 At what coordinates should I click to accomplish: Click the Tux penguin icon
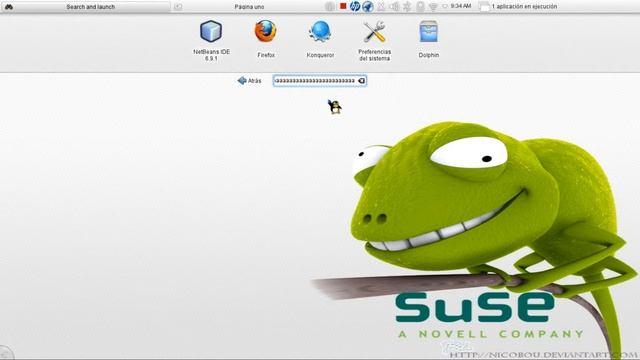pyautogui.click(x=335, y=107)
